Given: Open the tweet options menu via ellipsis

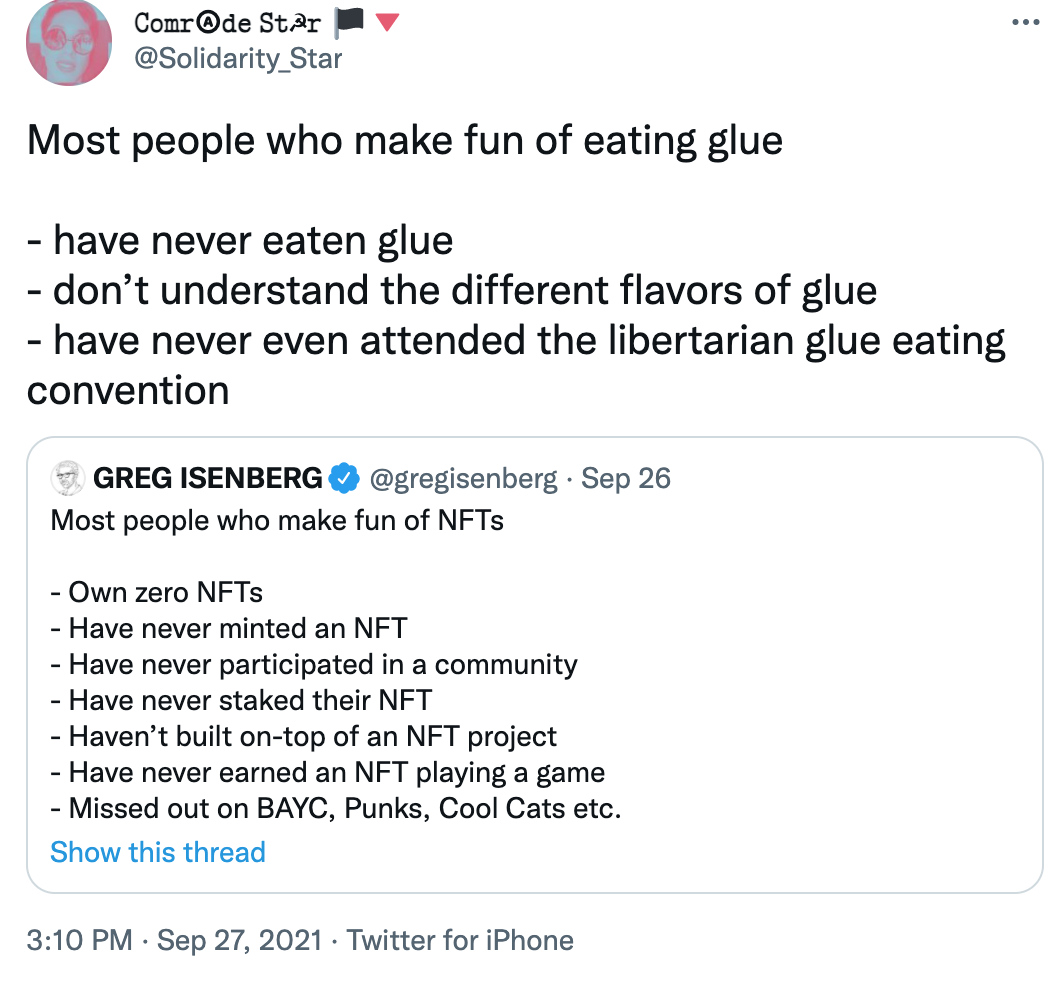Looking at the screenshot, I should click(1026, 22).
